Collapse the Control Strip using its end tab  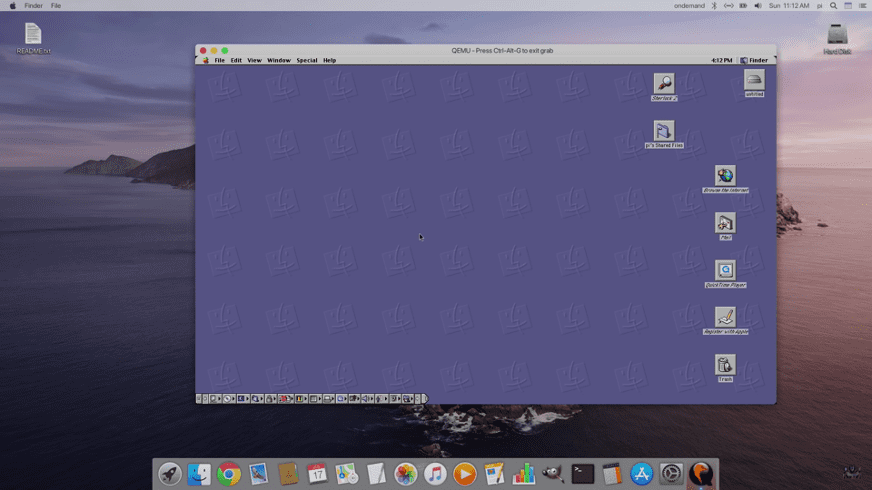tap(424, 399)
